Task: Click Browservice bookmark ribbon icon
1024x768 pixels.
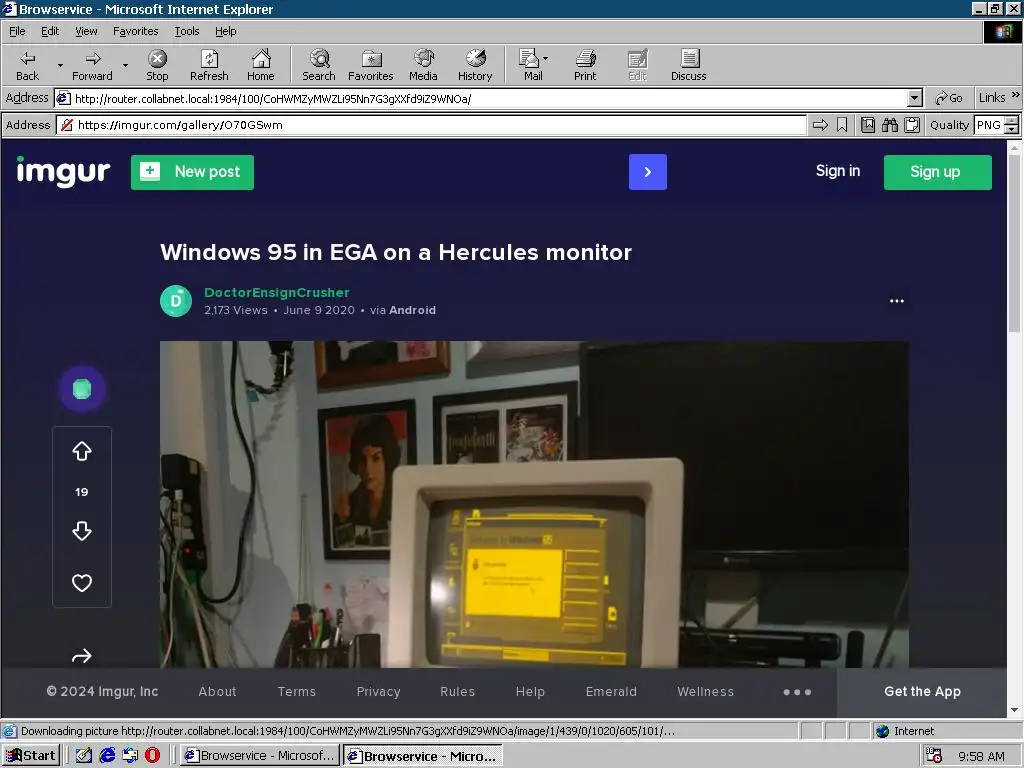Action: 842,125
